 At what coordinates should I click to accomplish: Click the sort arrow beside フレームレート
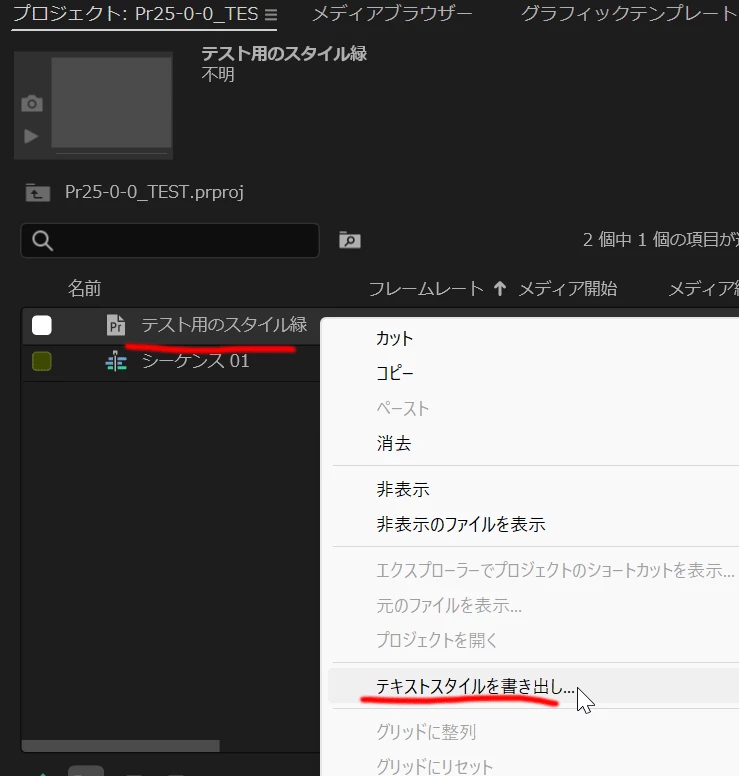(x=500, y=288)
